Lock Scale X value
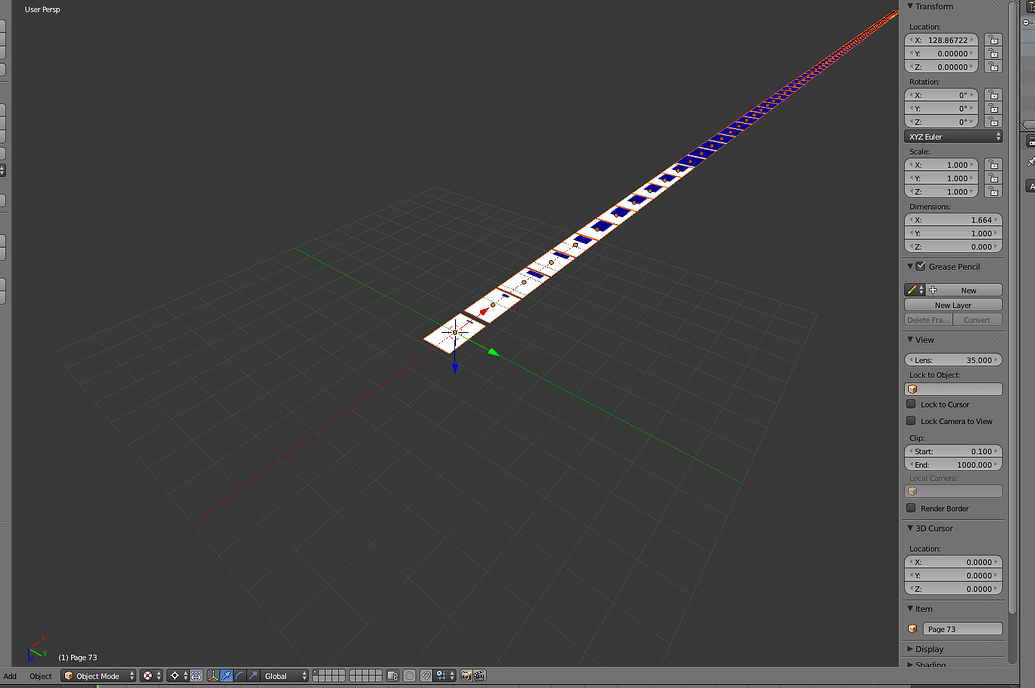The width and height of the screenshot is (1035, 688). click(993, 164)
